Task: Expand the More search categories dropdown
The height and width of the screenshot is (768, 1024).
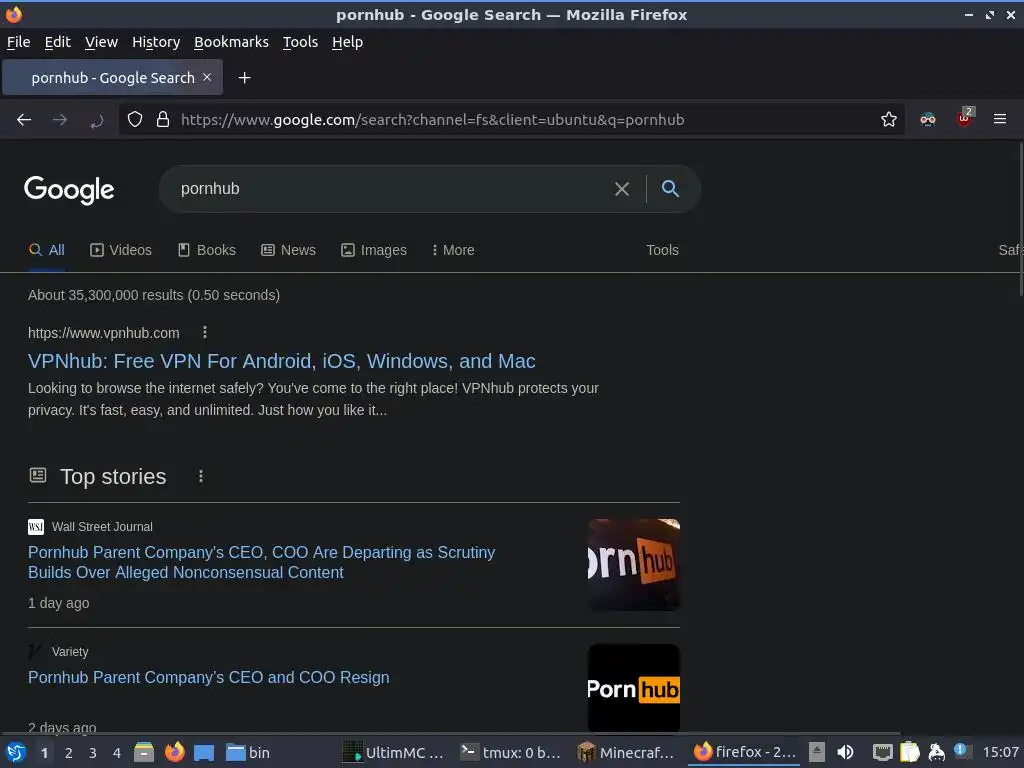Action: pos(453,250)
